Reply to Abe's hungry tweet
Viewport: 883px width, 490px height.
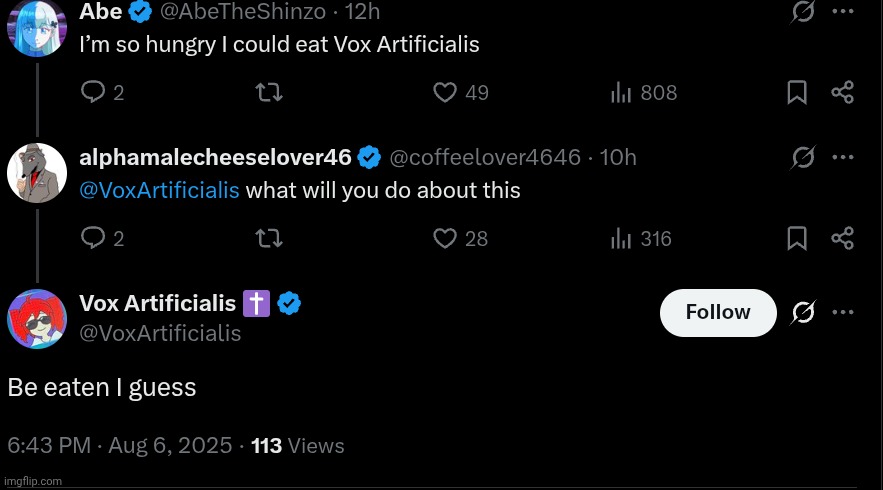click(x=93, y=93)
